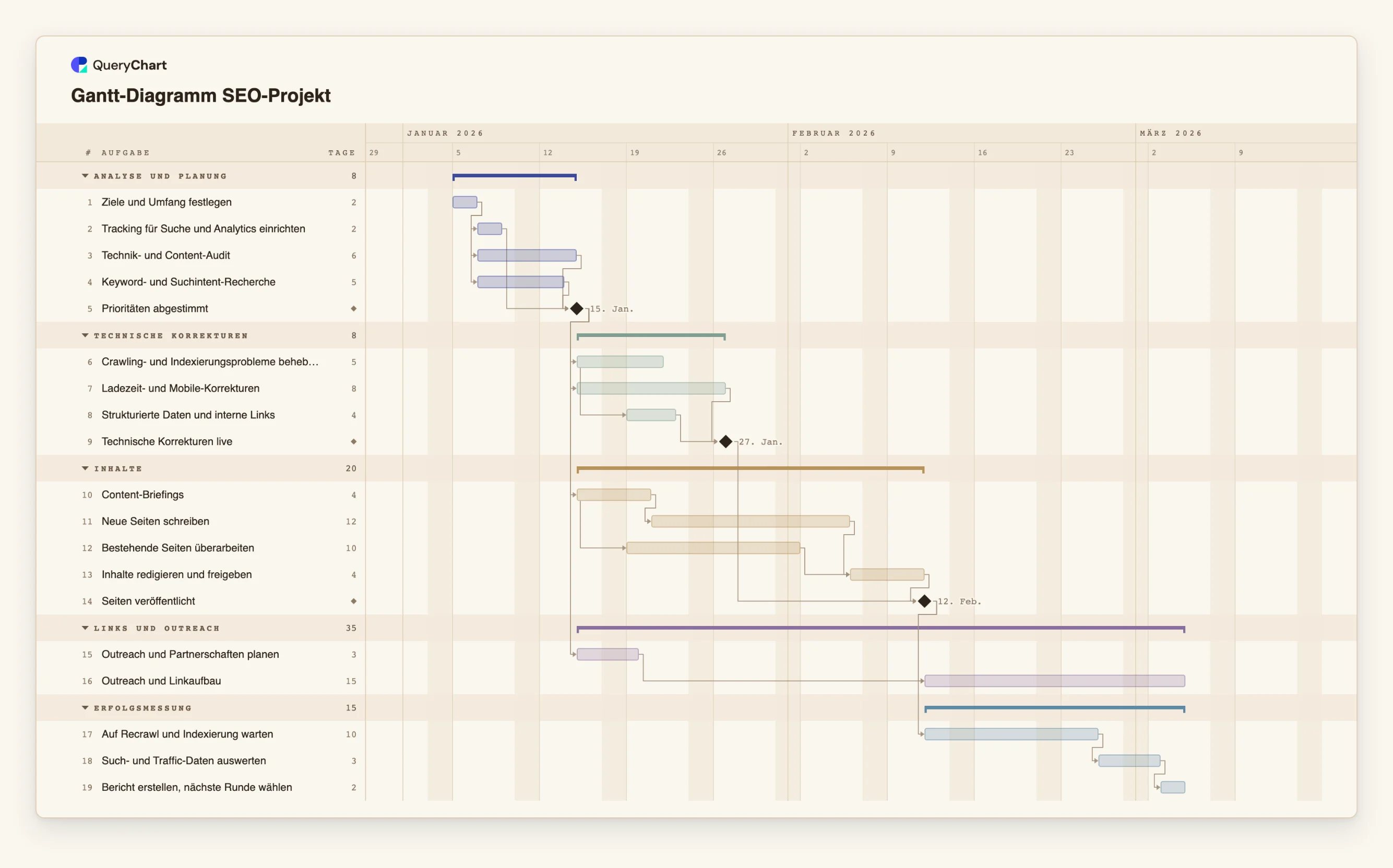Click the QueryChart logo icon
Image resolution: width=1393 pixels, height=868 pixels.
tap(79, 65)
